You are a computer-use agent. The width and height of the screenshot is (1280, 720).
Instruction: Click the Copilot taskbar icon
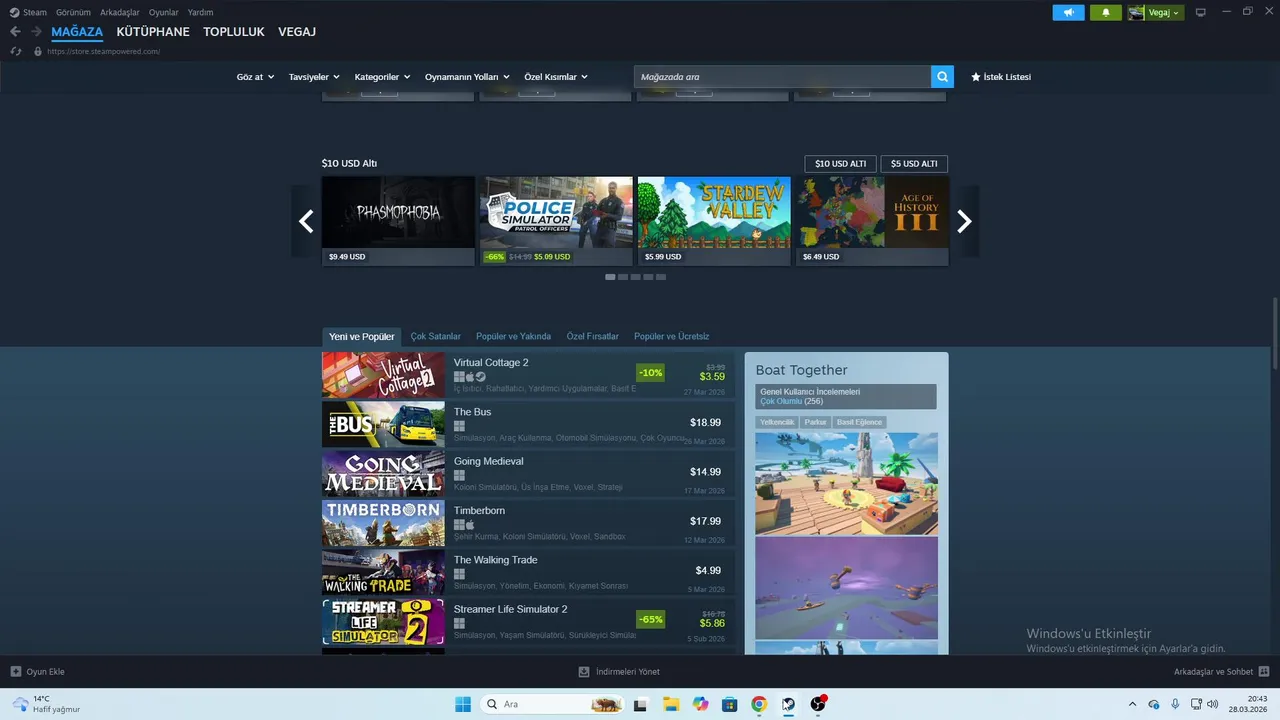tap(700, 704)
